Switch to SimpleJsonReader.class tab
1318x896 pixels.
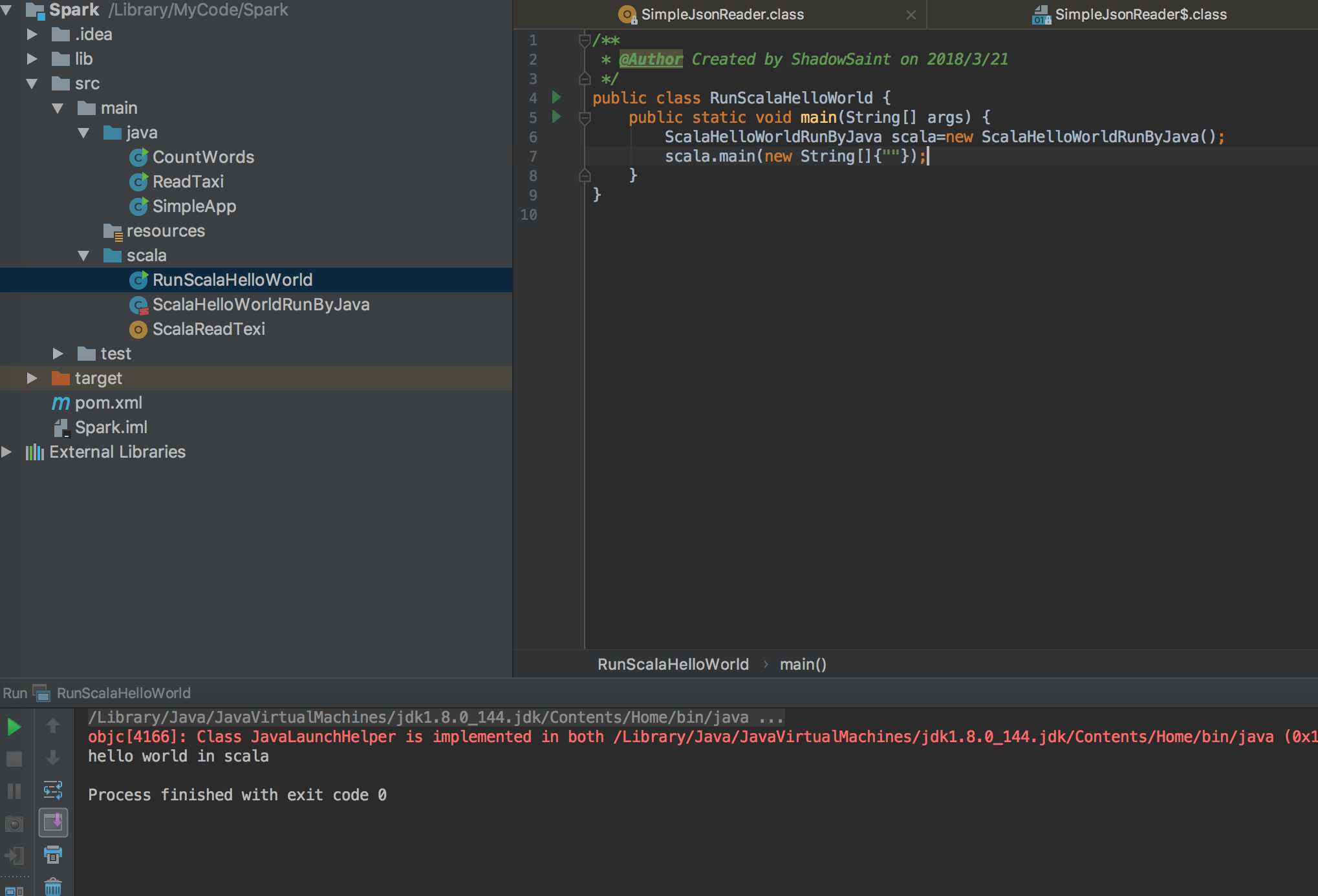[x=722, y=14]
